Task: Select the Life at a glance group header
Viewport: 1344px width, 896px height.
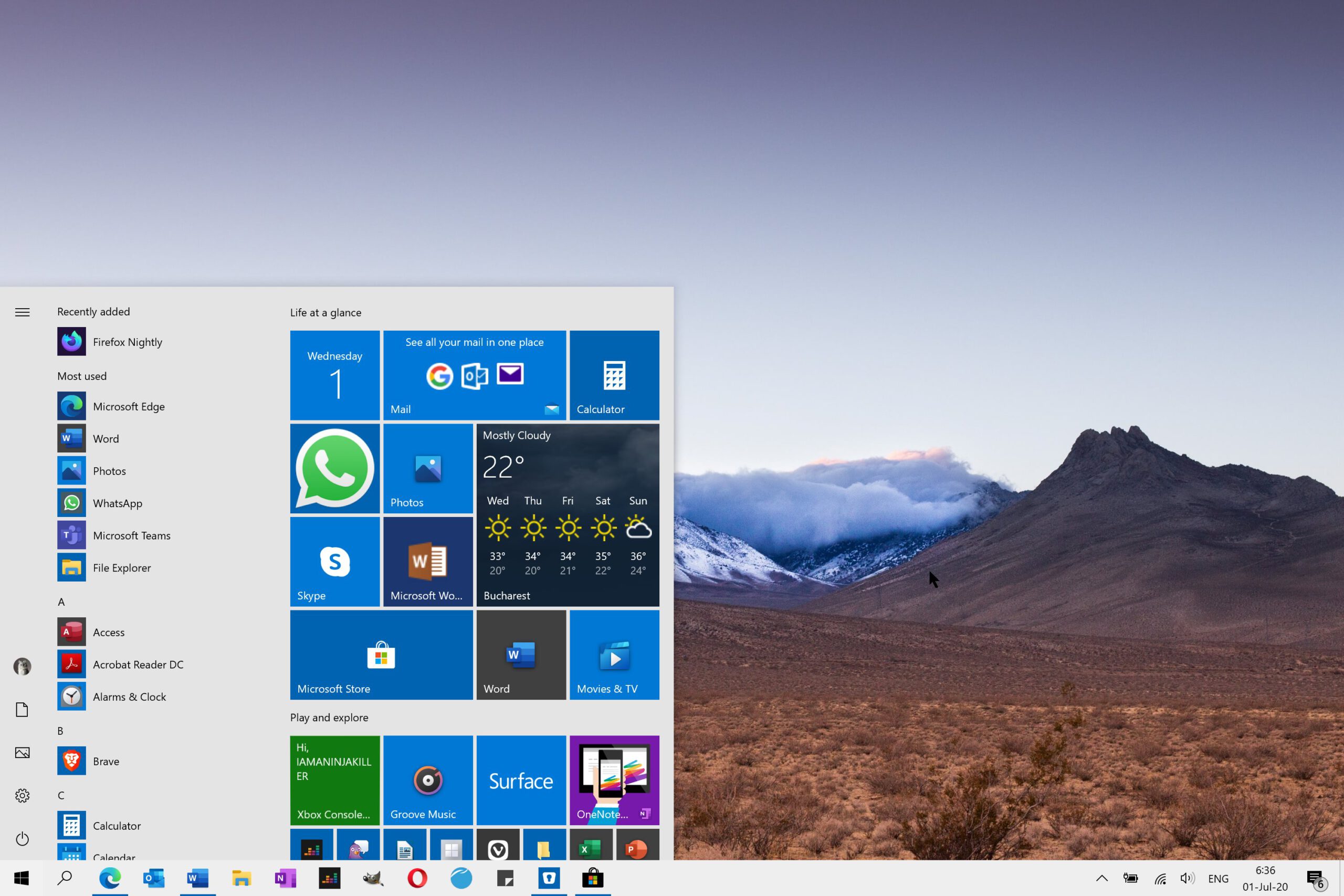Action: pyautogui.click(x=325, y=312)
